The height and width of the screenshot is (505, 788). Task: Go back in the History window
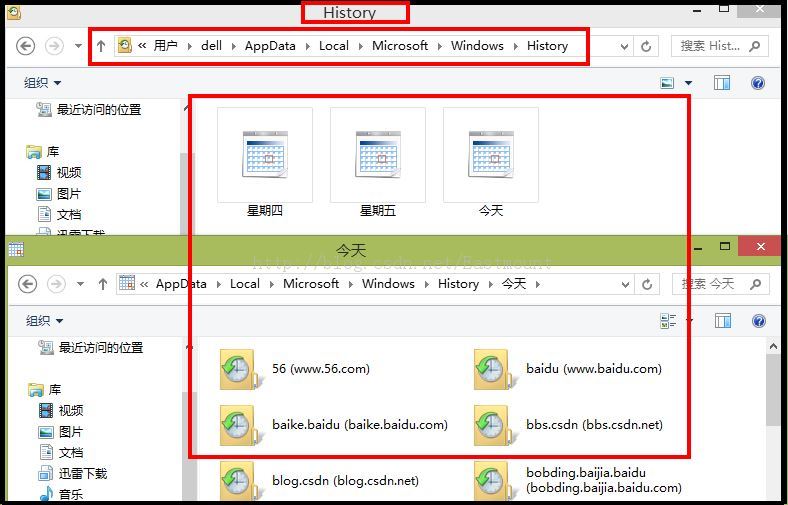[26, 46]
